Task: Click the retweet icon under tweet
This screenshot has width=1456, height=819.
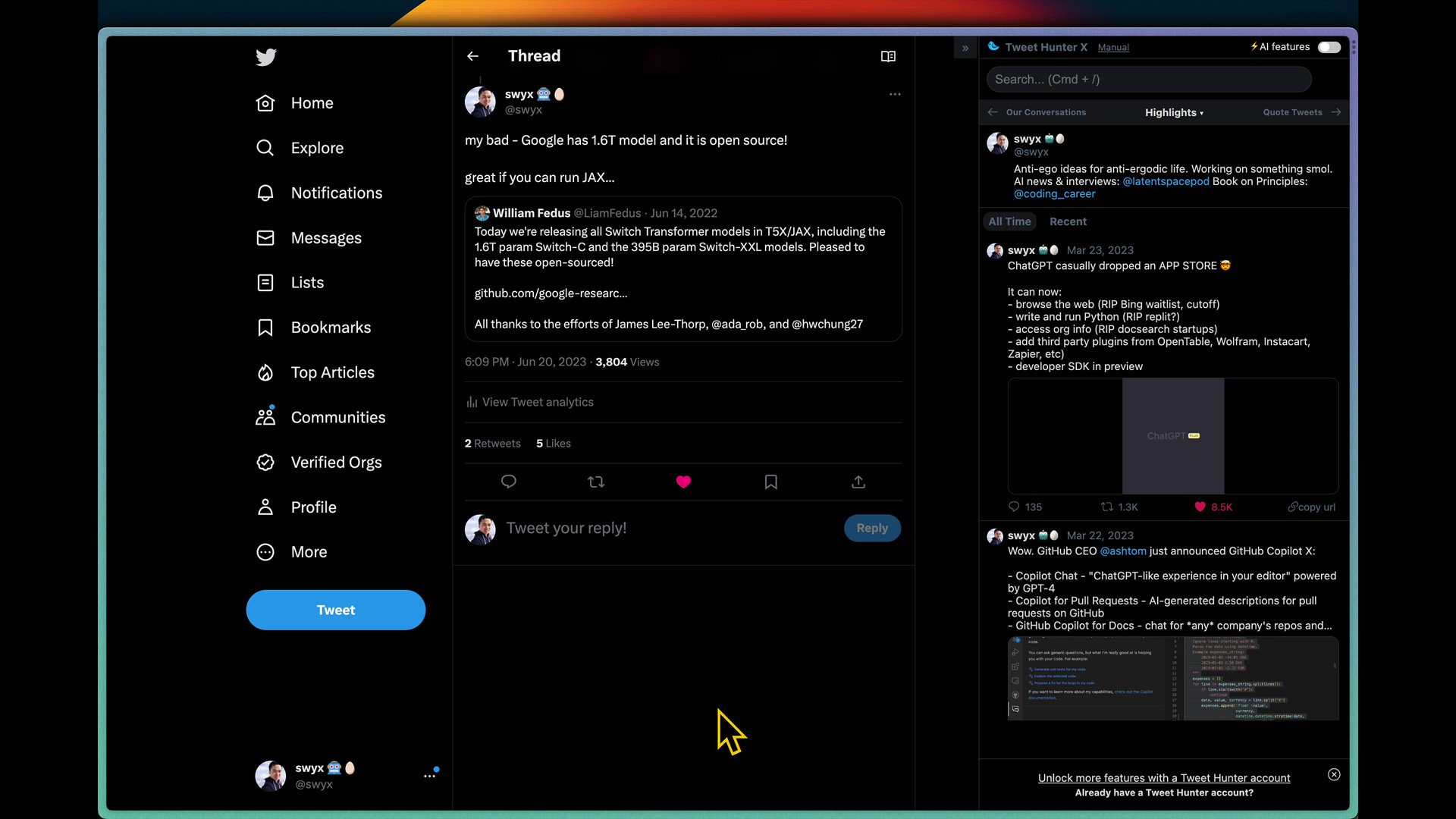Action: pos(596,482)
